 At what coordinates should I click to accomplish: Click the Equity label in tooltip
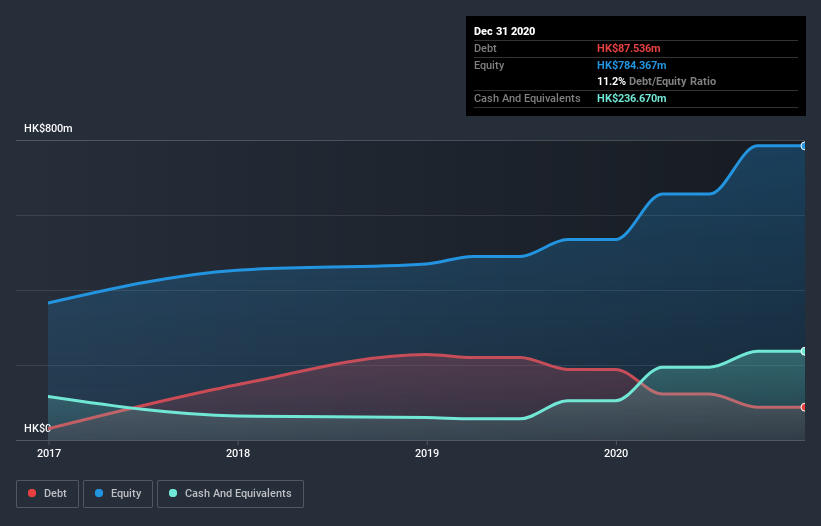click(x=489, y=65)
